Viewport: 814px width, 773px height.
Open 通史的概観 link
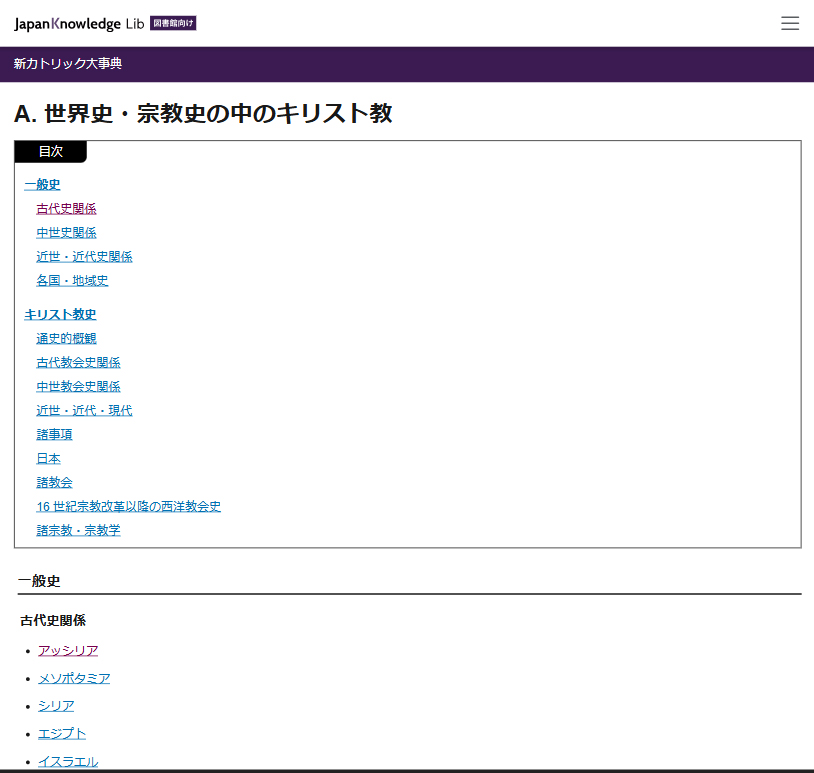66,338
